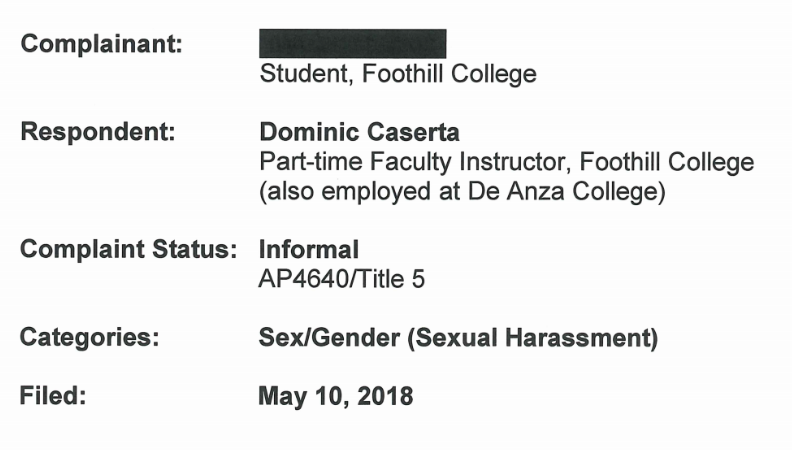Select the 'Sex/Gender' category word
792x450 pixels.
coord(329,337)
